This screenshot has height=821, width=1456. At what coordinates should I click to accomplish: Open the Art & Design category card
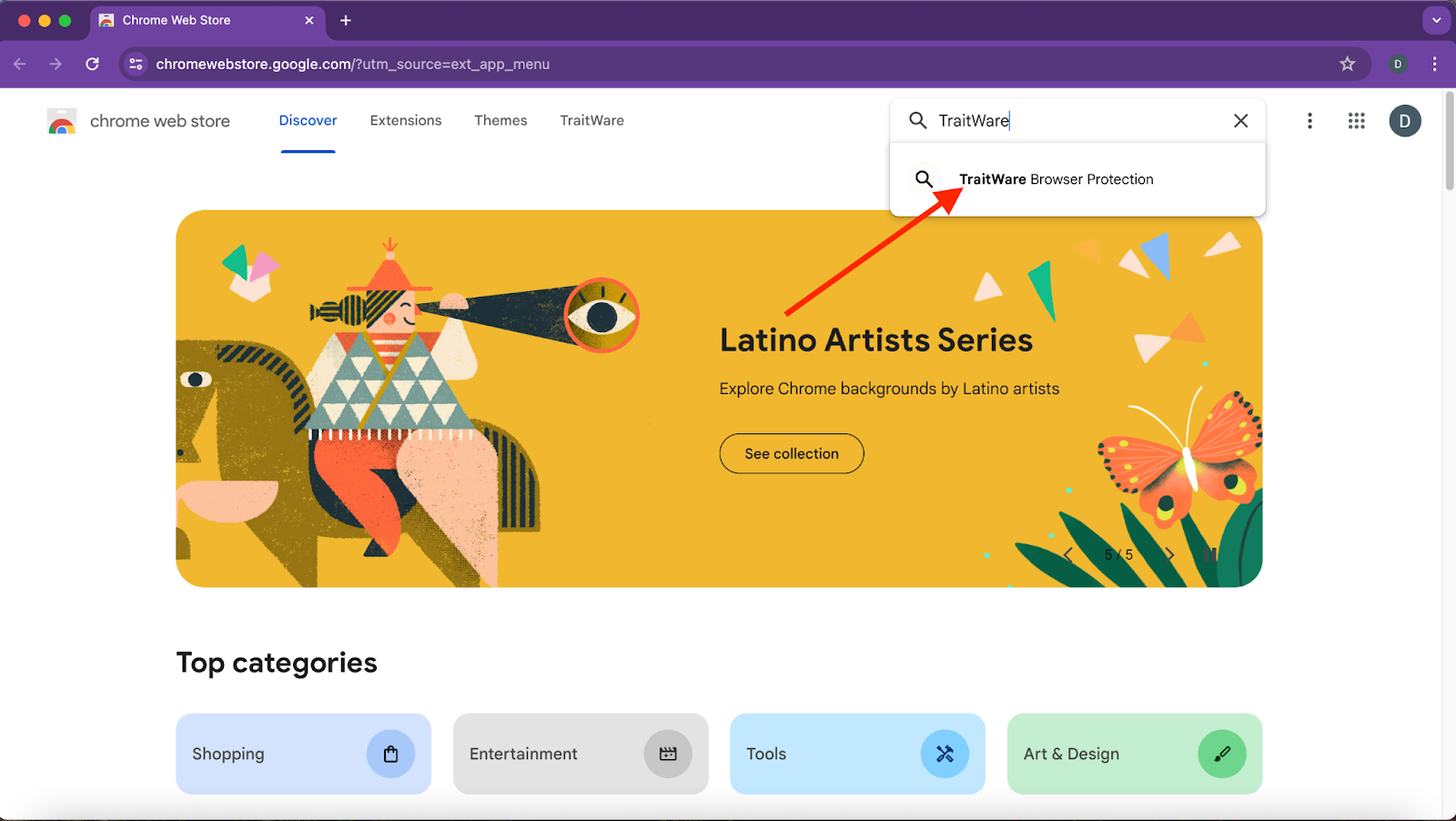click(1135, 754)
